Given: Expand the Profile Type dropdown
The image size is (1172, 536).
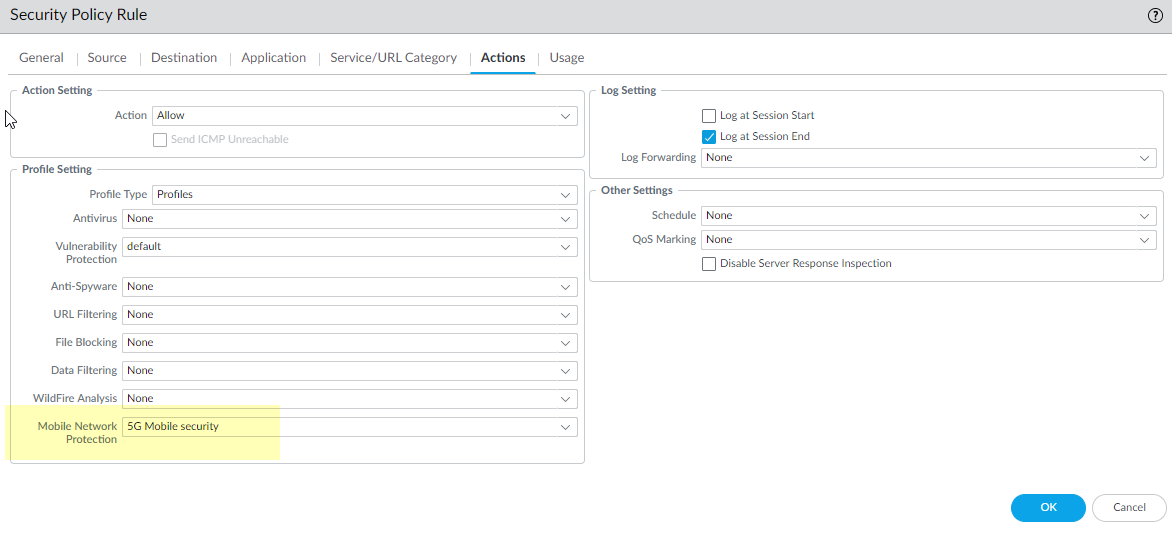Looking at the screenshot, I should tap(364, 195).
